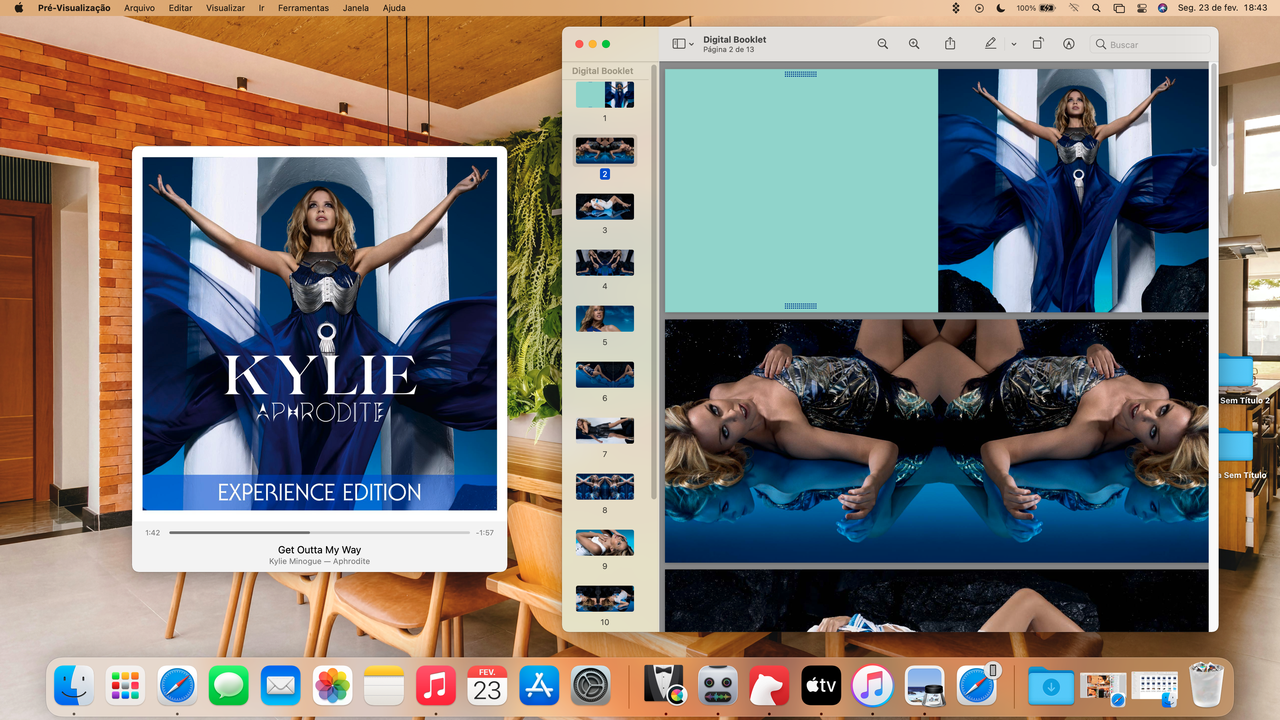Select page 6 thumbnail in sidebar

605,375
